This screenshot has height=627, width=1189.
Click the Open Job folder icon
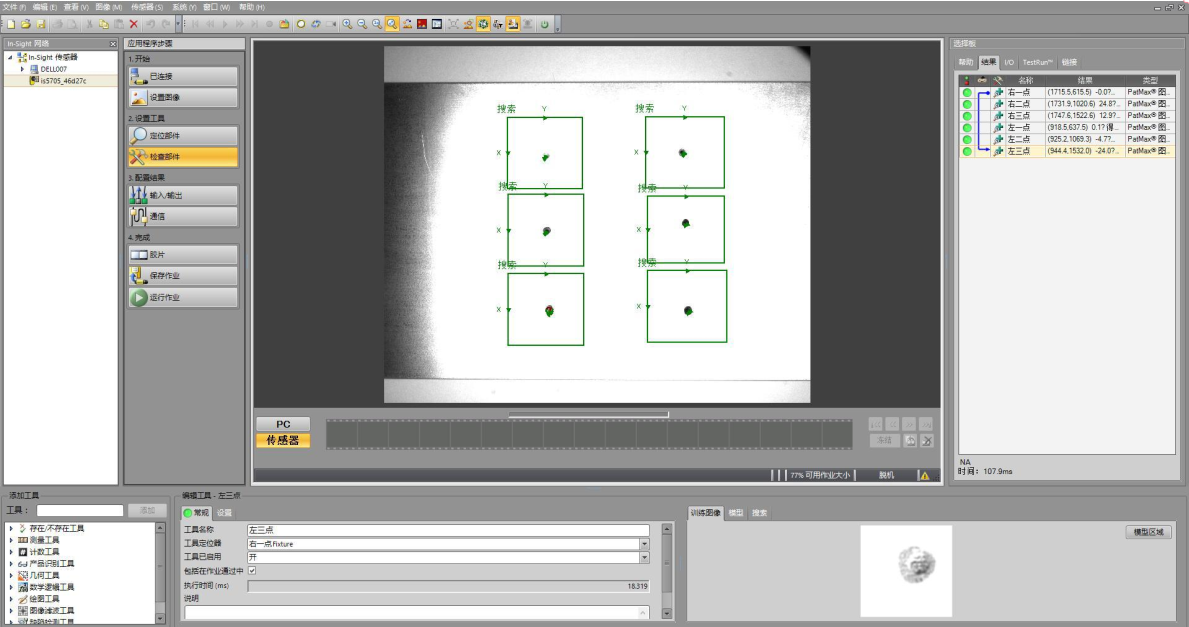[26, 23]
